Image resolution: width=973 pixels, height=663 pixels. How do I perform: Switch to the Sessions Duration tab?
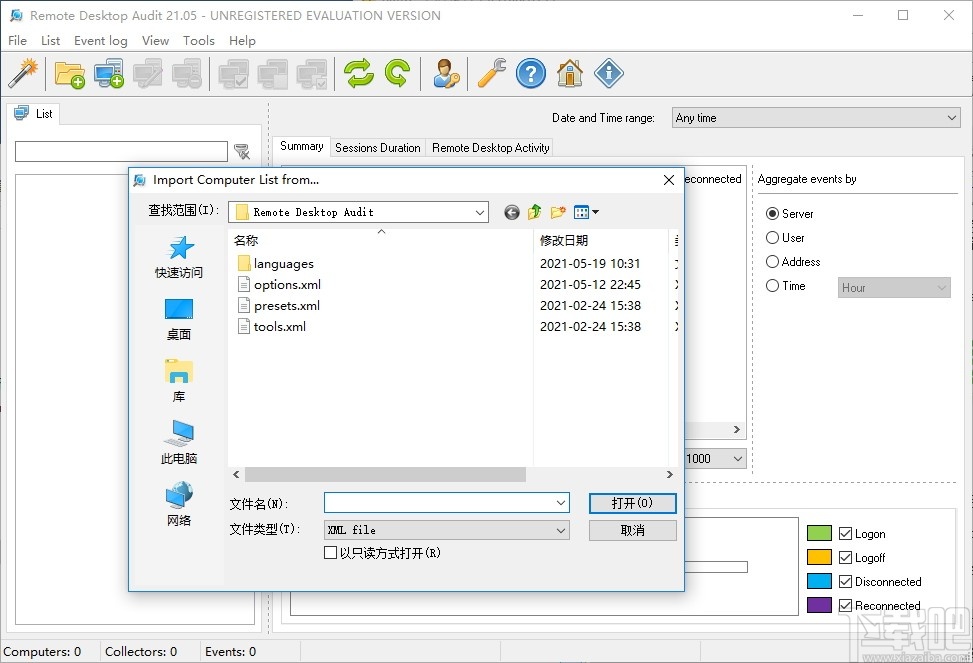coord(377,147)
